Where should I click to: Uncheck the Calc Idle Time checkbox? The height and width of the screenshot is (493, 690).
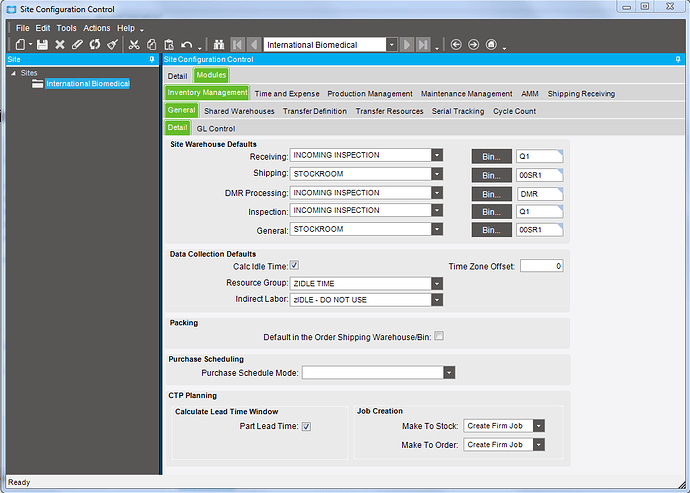click(294, 266)
